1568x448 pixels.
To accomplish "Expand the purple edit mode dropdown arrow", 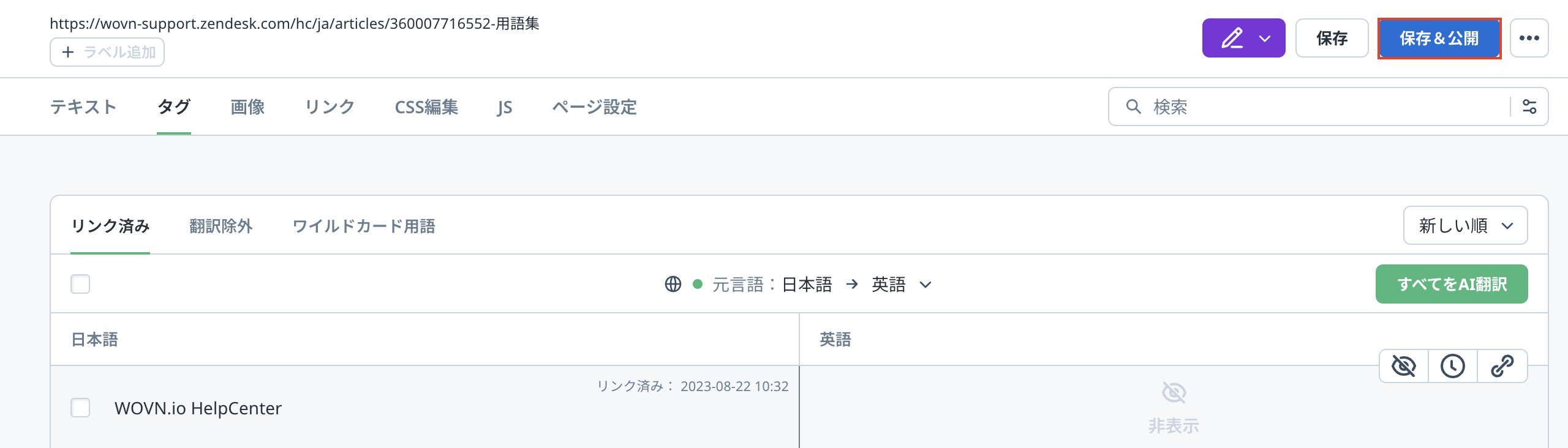I will 1265,39.
